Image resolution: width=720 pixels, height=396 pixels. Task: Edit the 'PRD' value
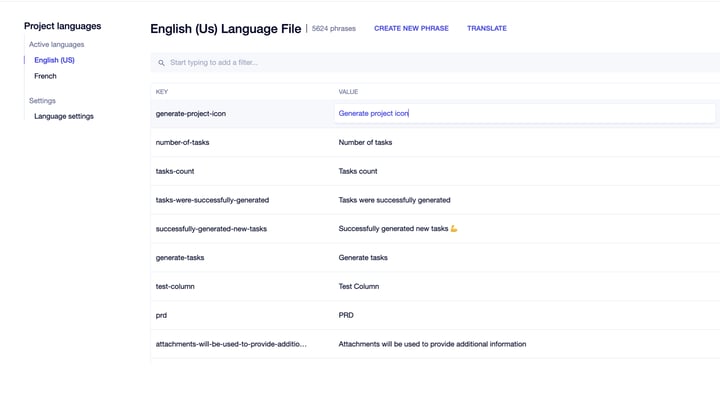pyautogui.click(x=346, y=316)
